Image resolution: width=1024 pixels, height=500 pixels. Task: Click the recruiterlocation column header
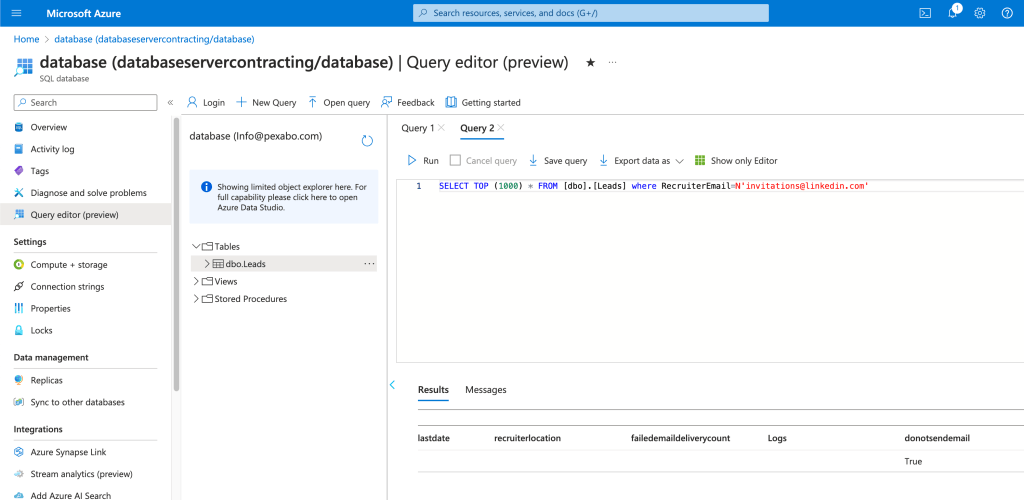pyautogui.click(x=528, y=439)
